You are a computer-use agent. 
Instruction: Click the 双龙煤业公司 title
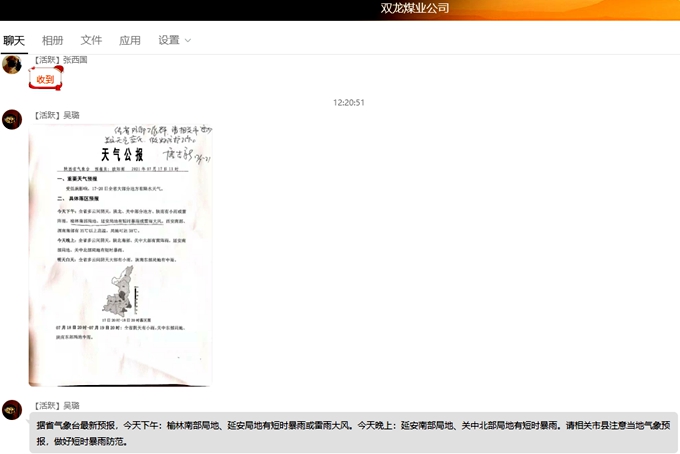click(414, 8)
